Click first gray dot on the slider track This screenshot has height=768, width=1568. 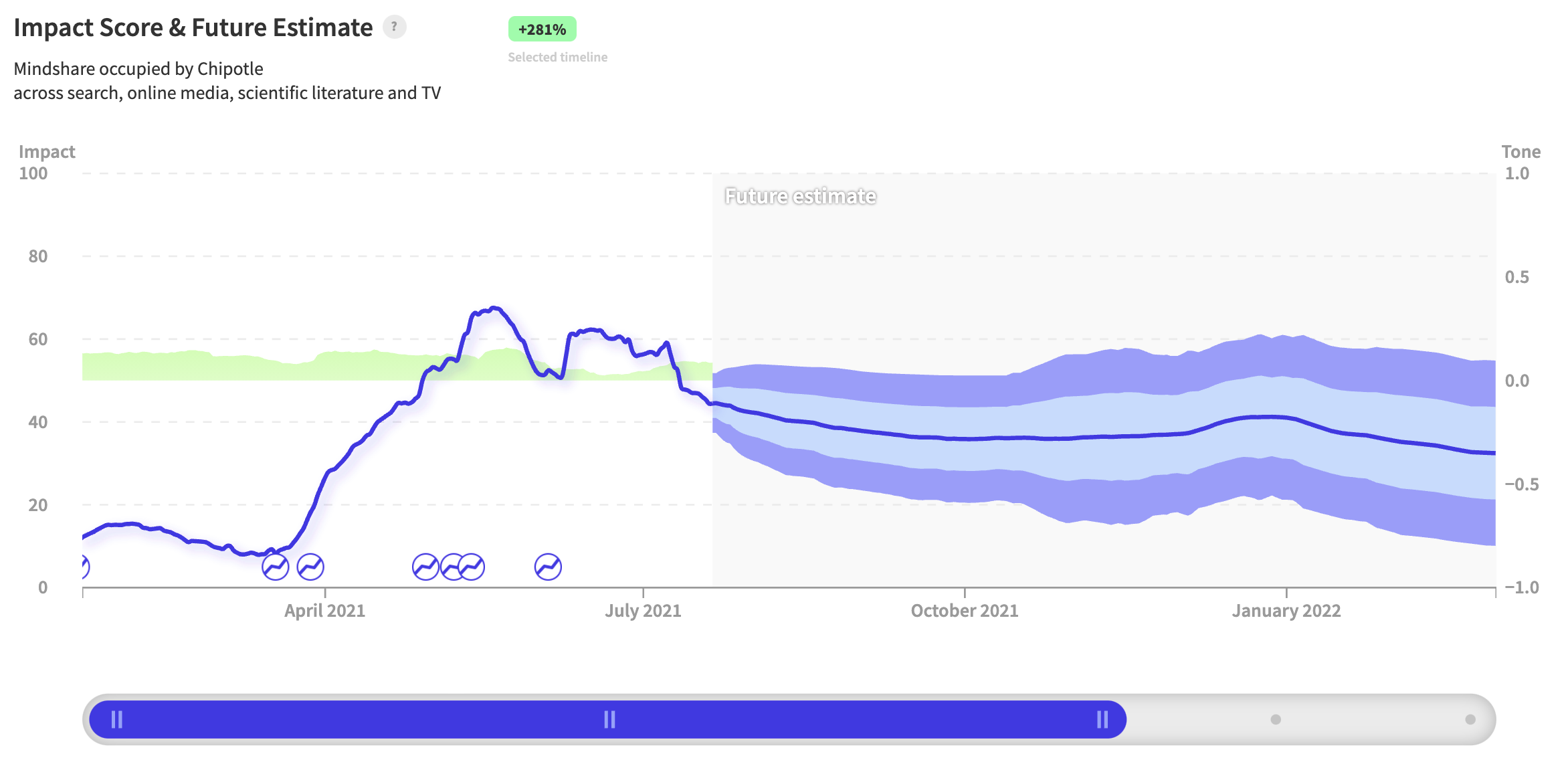(1276, 719)
